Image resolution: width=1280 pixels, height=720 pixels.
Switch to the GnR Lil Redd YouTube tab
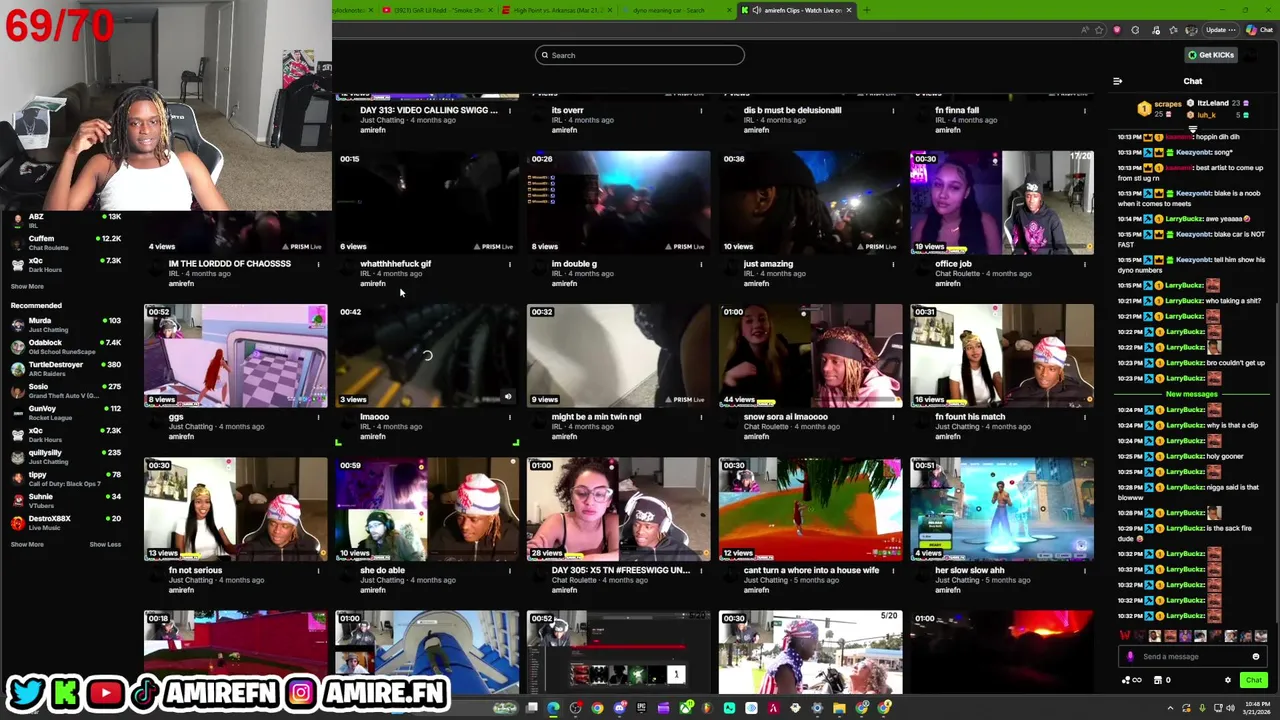pos(439,10)
